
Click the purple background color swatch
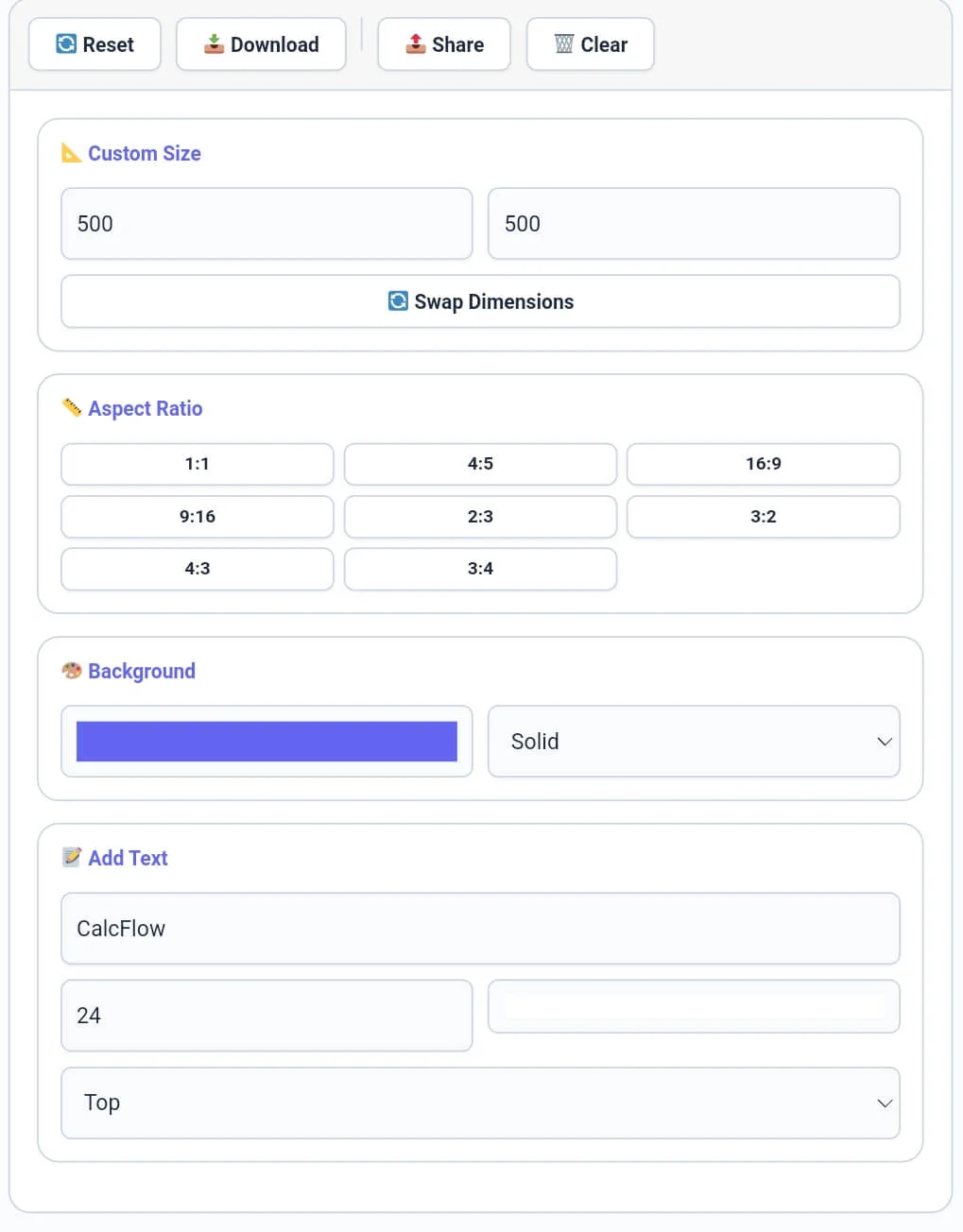[267, 742]
